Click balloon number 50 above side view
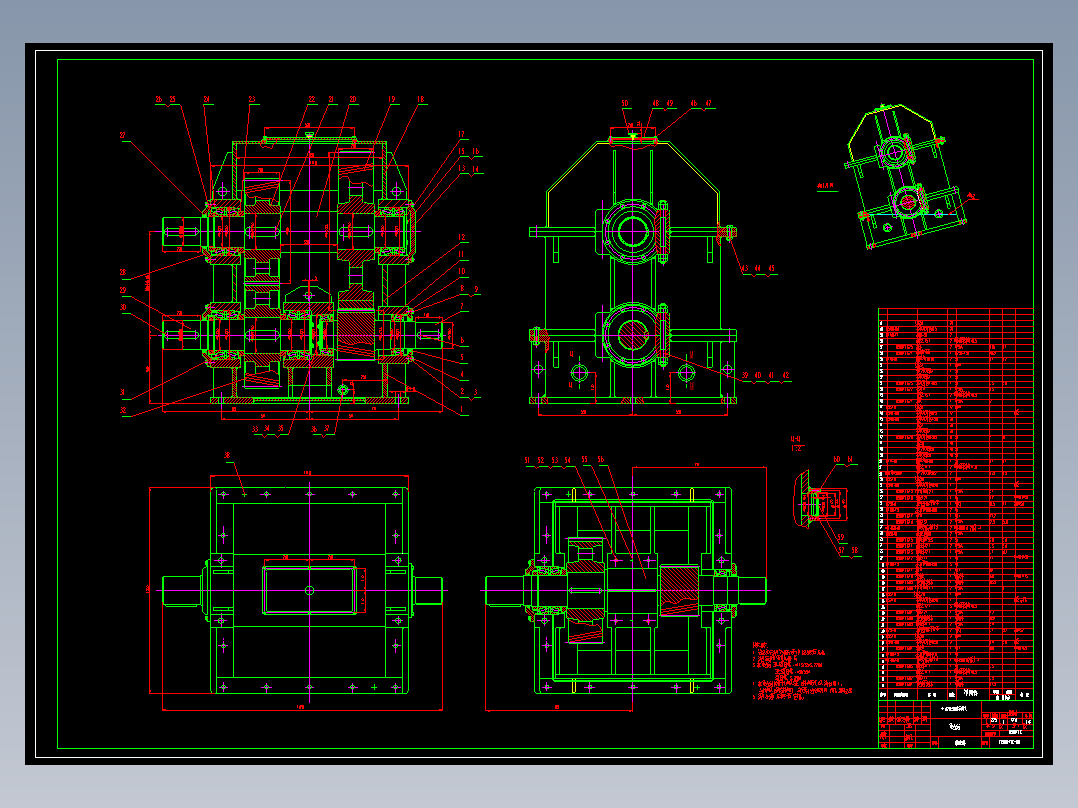 coord(624,103)
